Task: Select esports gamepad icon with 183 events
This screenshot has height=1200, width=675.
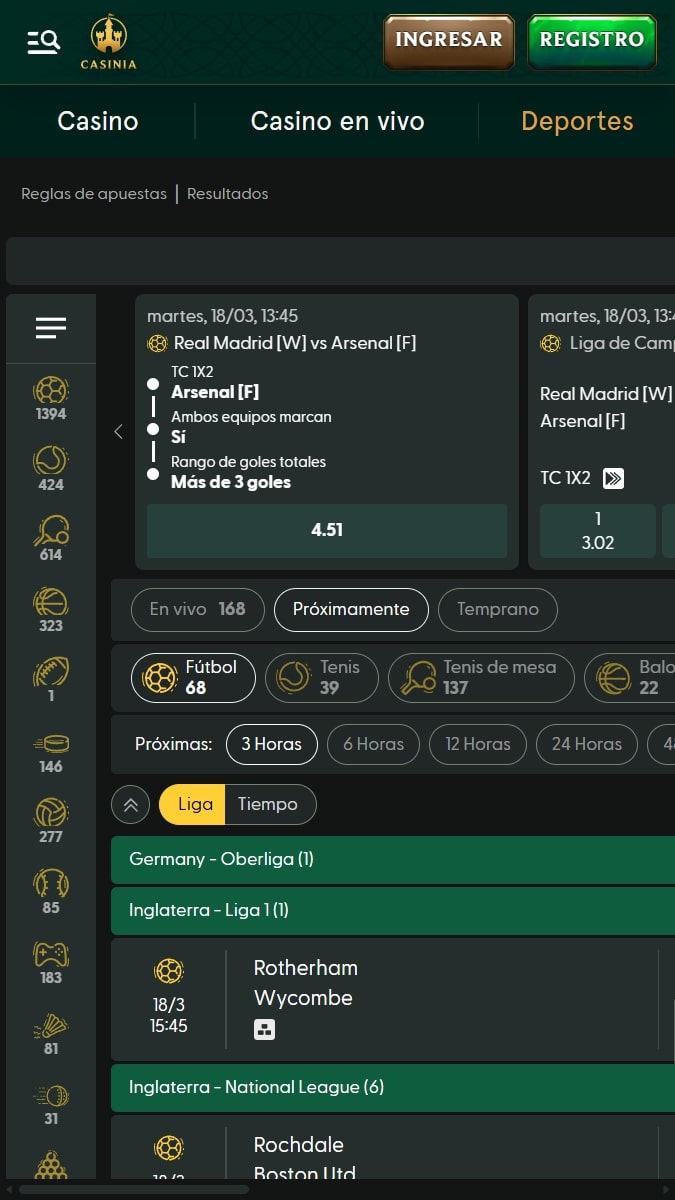Action: (x=51, y=961)
